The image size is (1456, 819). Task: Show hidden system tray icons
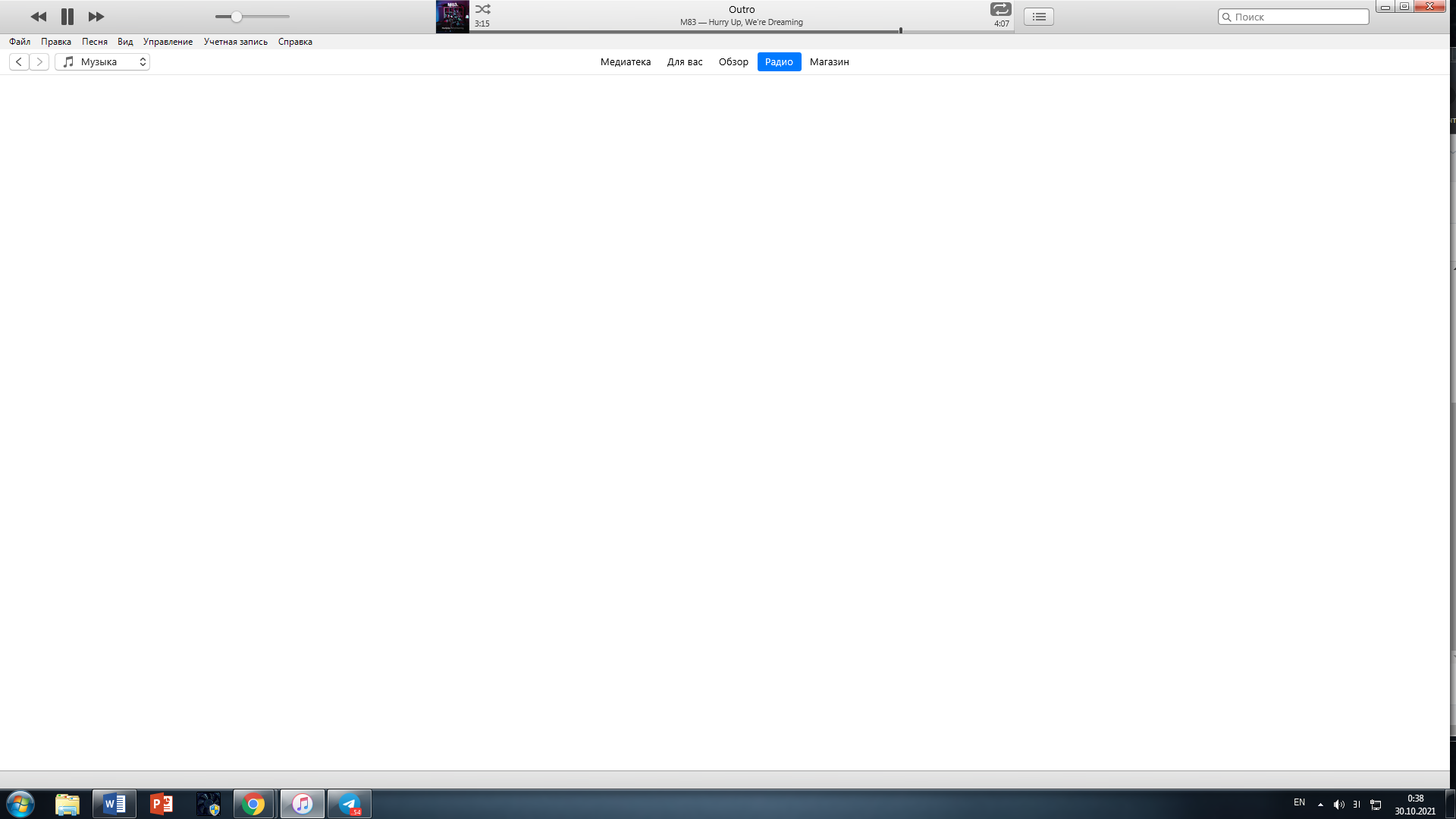click(x=1320, y=805)
